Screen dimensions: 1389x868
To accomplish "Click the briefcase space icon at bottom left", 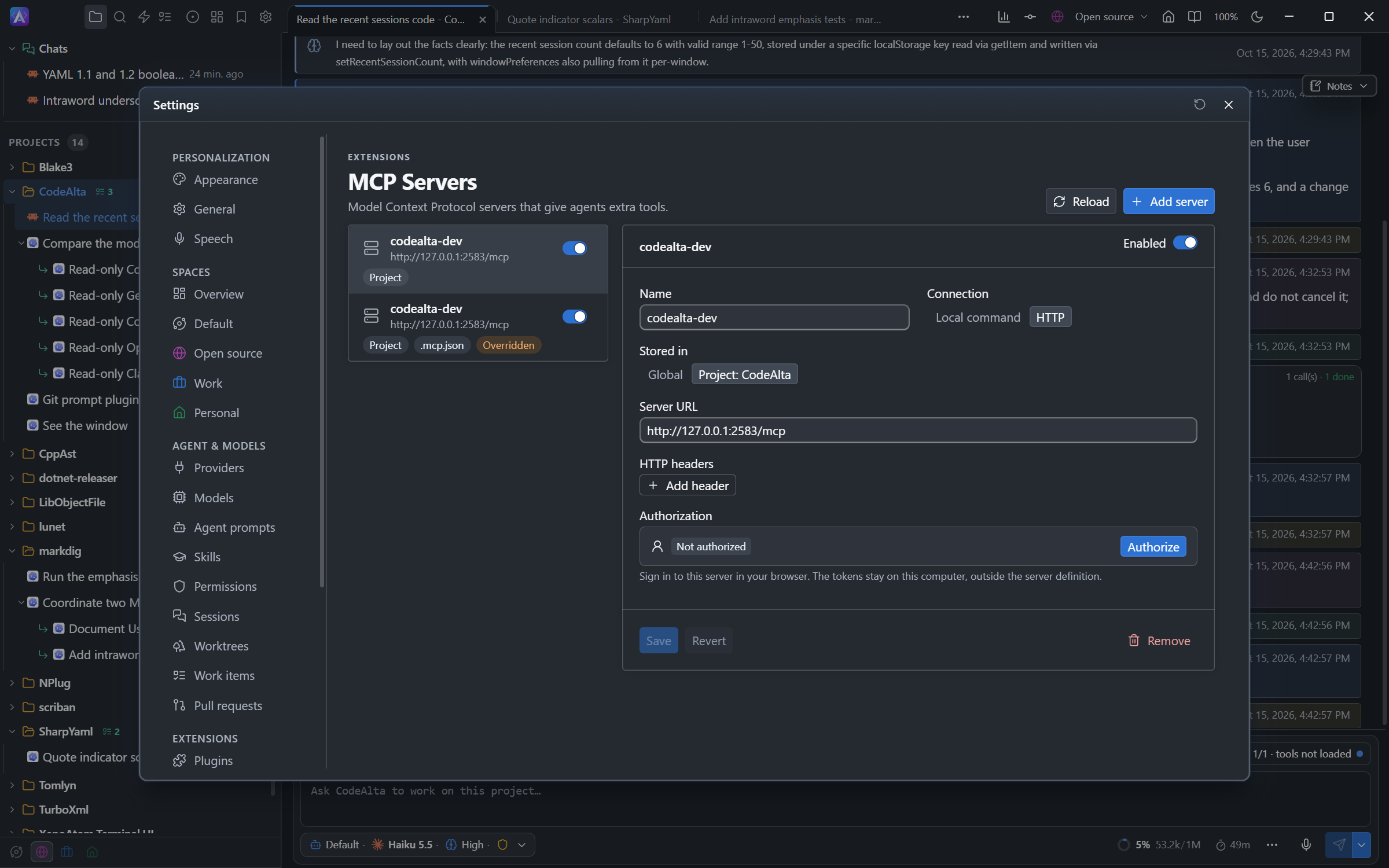I will (x=67, y=852).
